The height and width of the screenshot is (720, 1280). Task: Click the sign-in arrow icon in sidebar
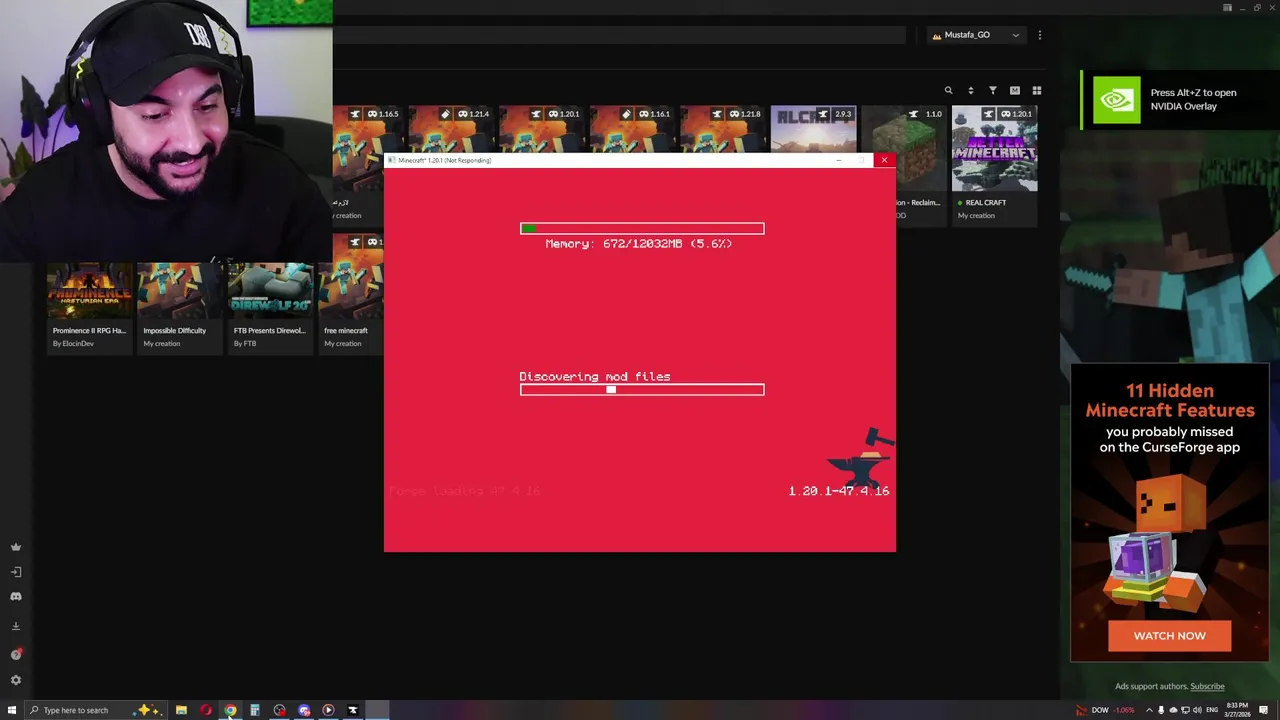[x=16, y=572]
